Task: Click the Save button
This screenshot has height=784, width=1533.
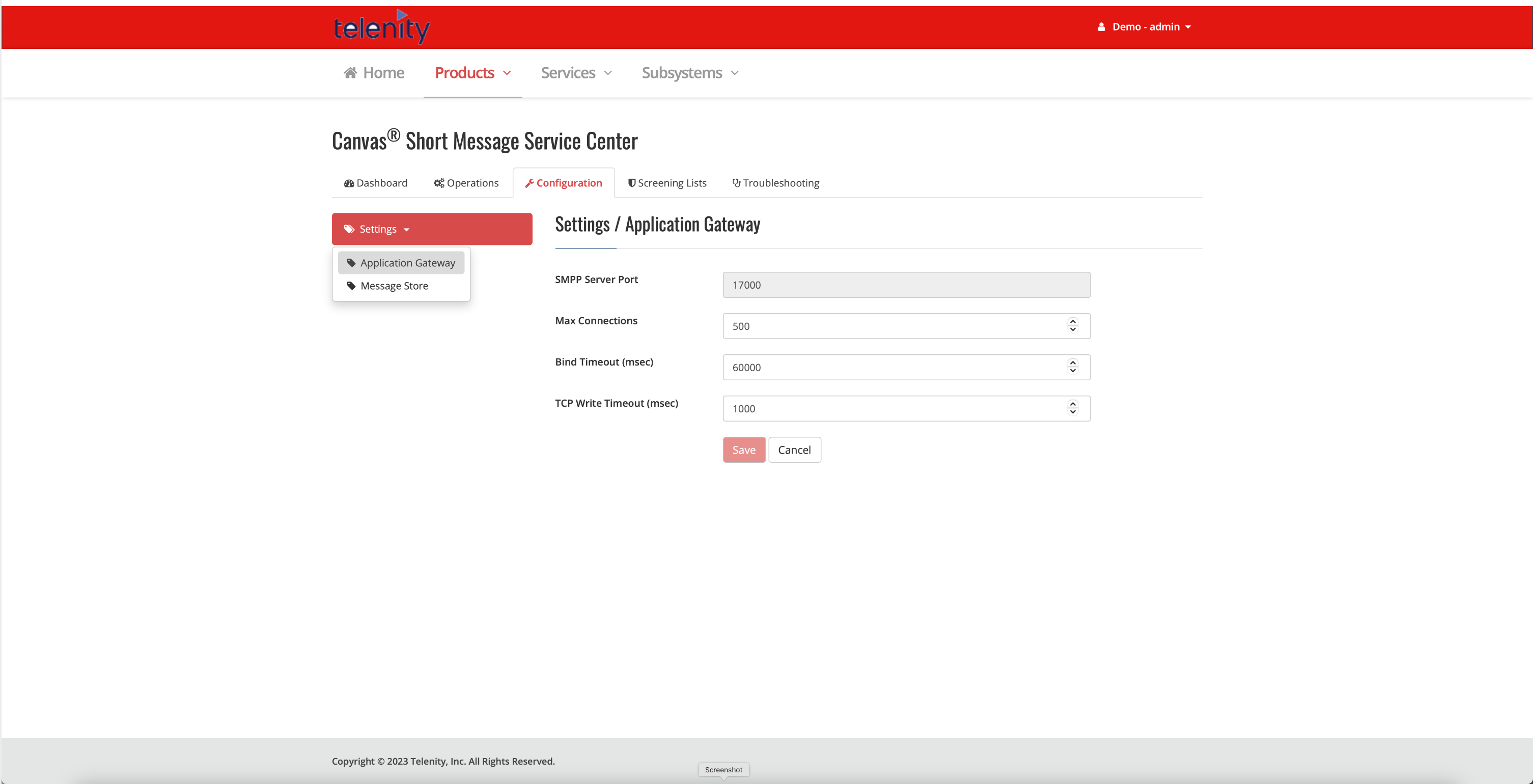Action: tap(744, 450)
